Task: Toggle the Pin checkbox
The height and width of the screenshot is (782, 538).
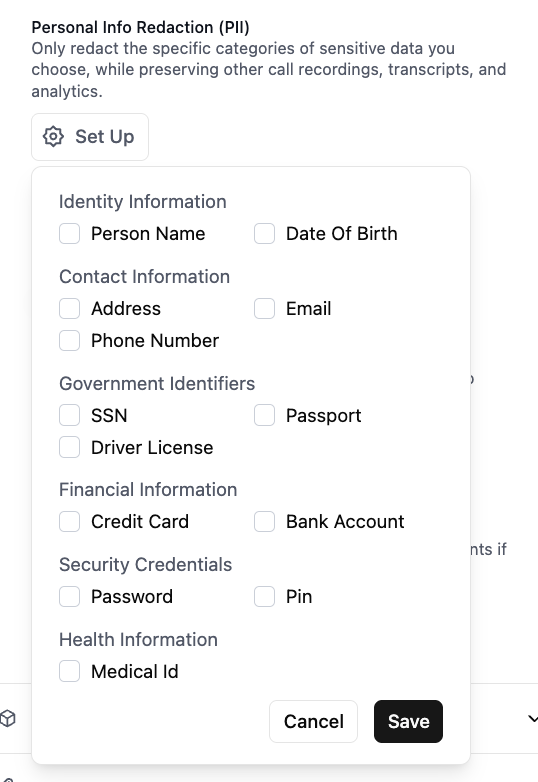Action: tap(264, 596)
